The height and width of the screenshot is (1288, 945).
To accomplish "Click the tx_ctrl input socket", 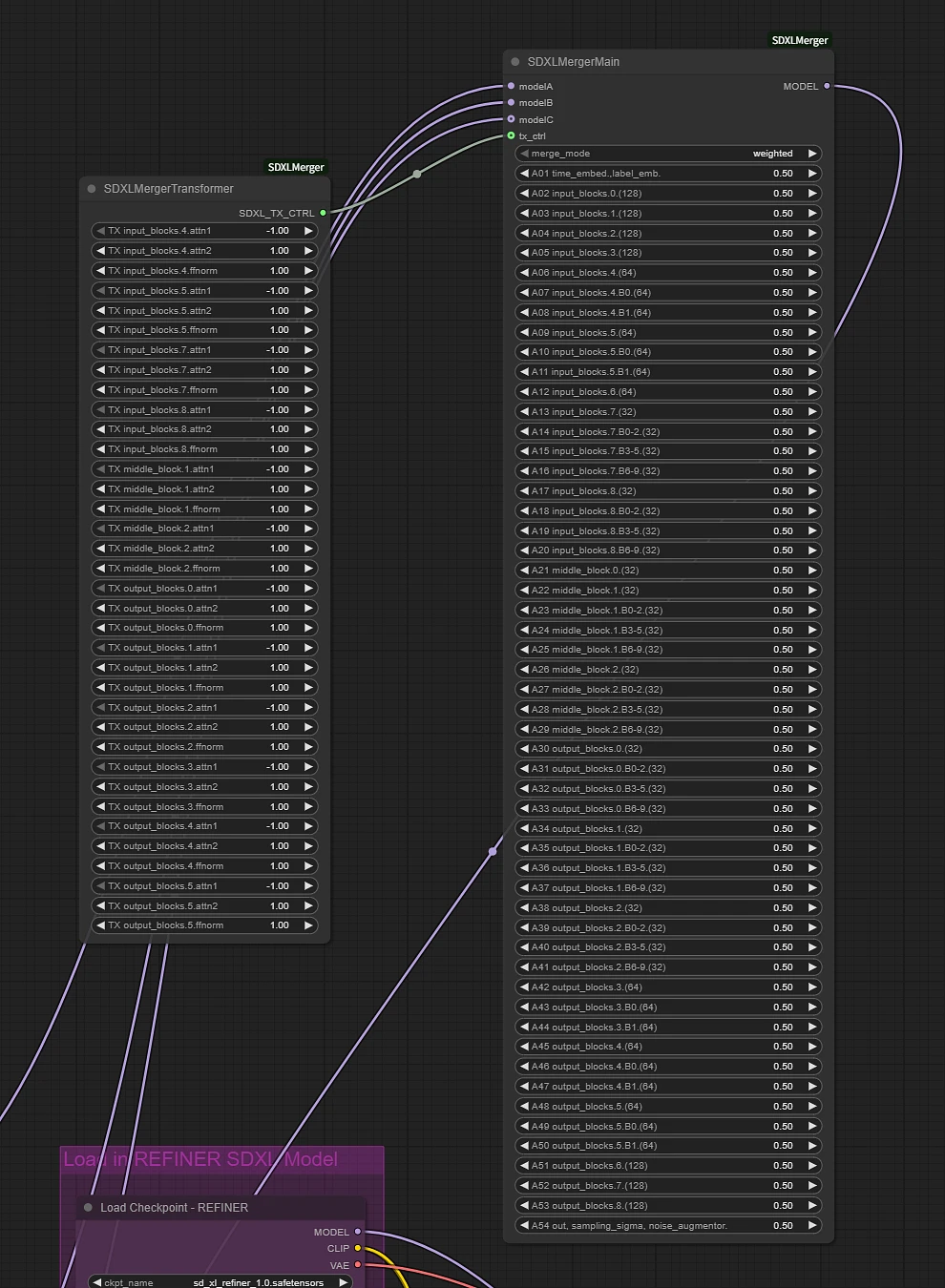I will tap(512, 135).
